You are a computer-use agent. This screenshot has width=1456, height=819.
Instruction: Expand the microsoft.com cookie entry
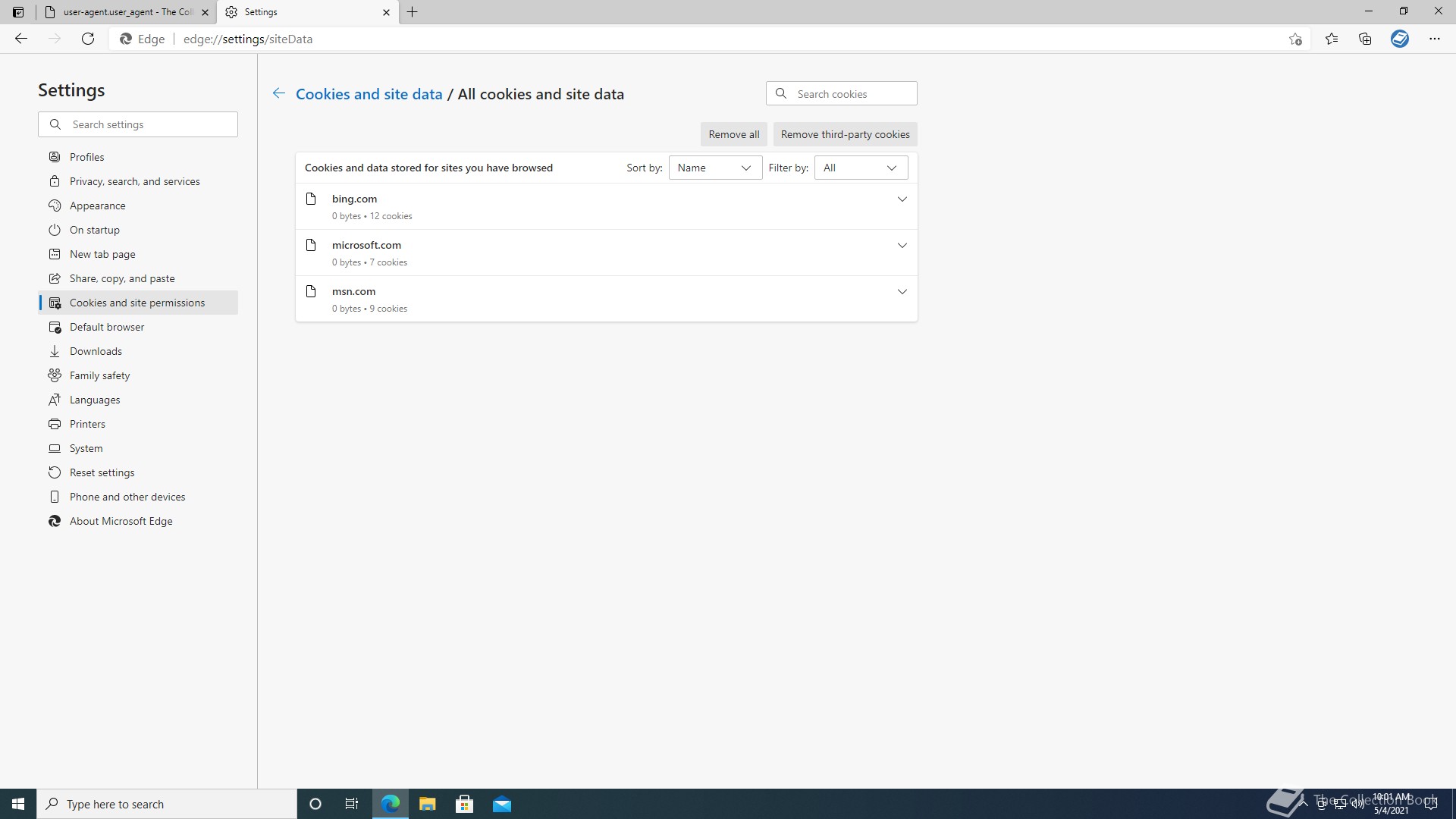click(x=902, y=246)
